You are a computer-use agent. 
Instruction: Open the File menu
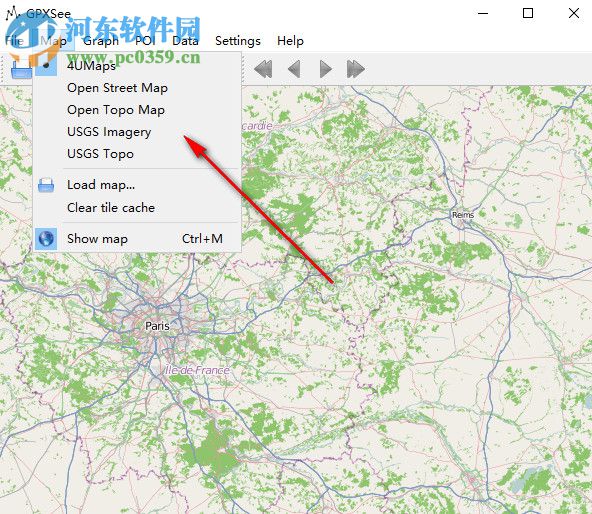coord(14,40)
